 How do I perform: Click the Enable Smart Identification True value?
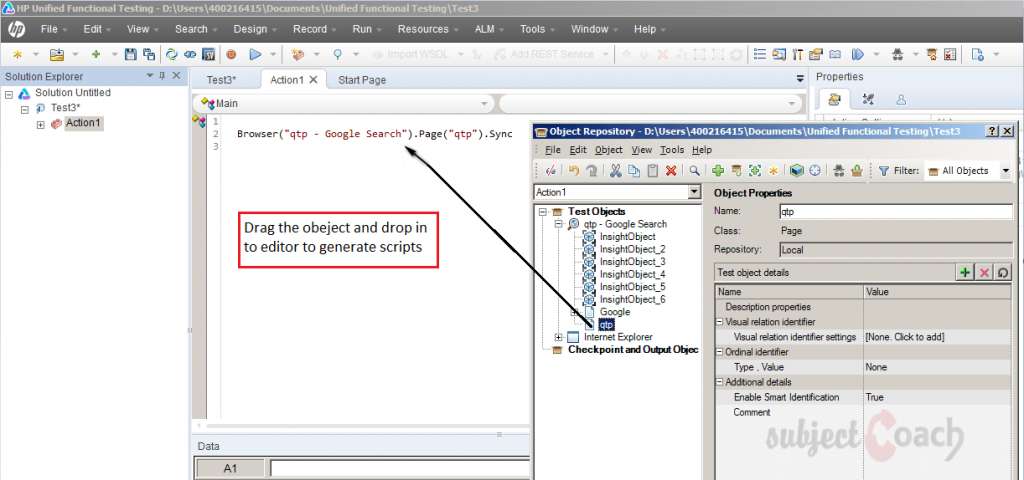(x=874, y=397)
